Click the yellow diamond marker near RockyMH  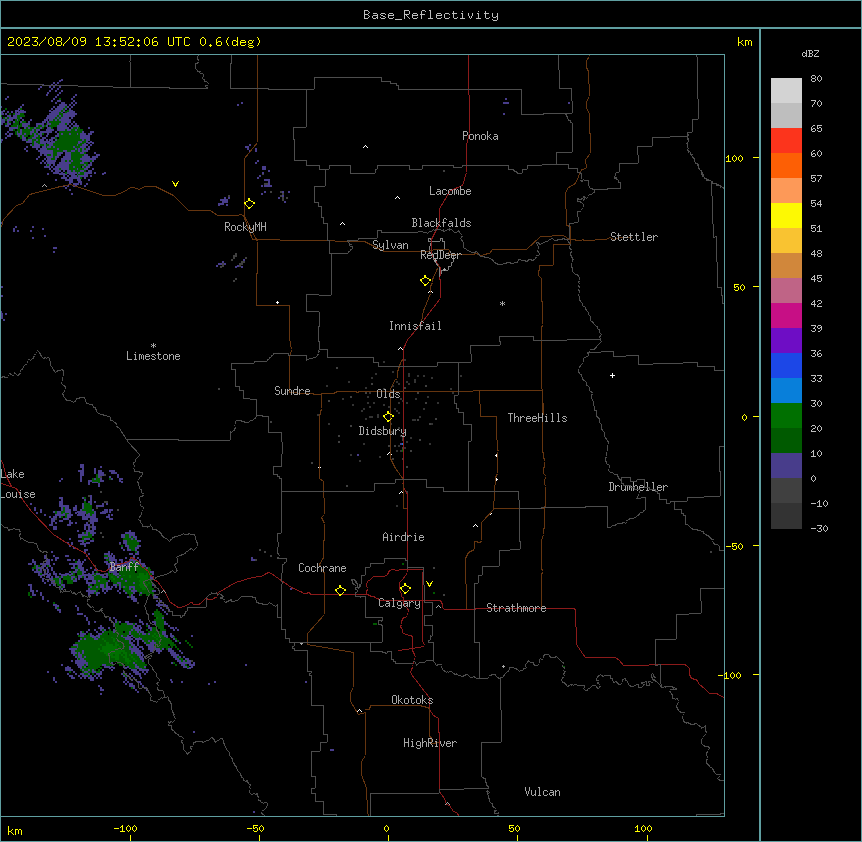(250, 204)
